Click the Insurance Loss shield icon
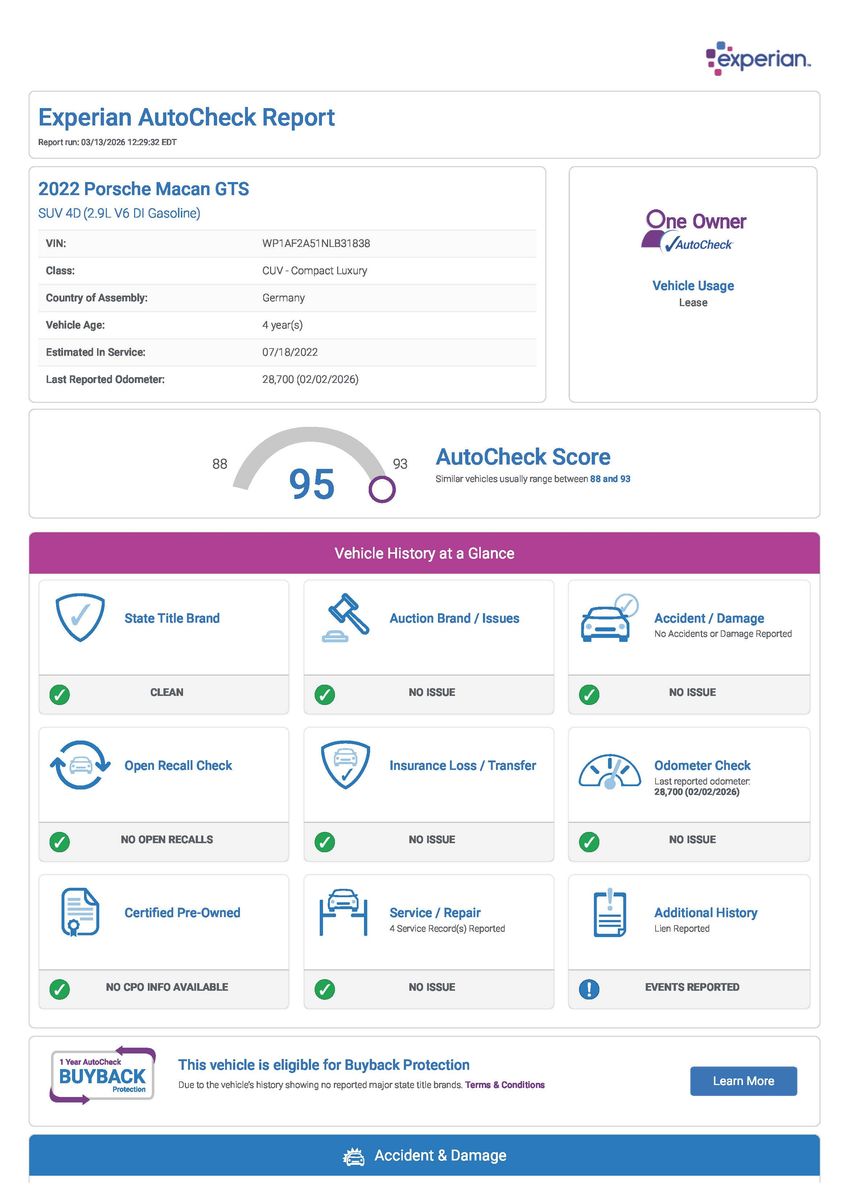 click(x=345, y=766)
